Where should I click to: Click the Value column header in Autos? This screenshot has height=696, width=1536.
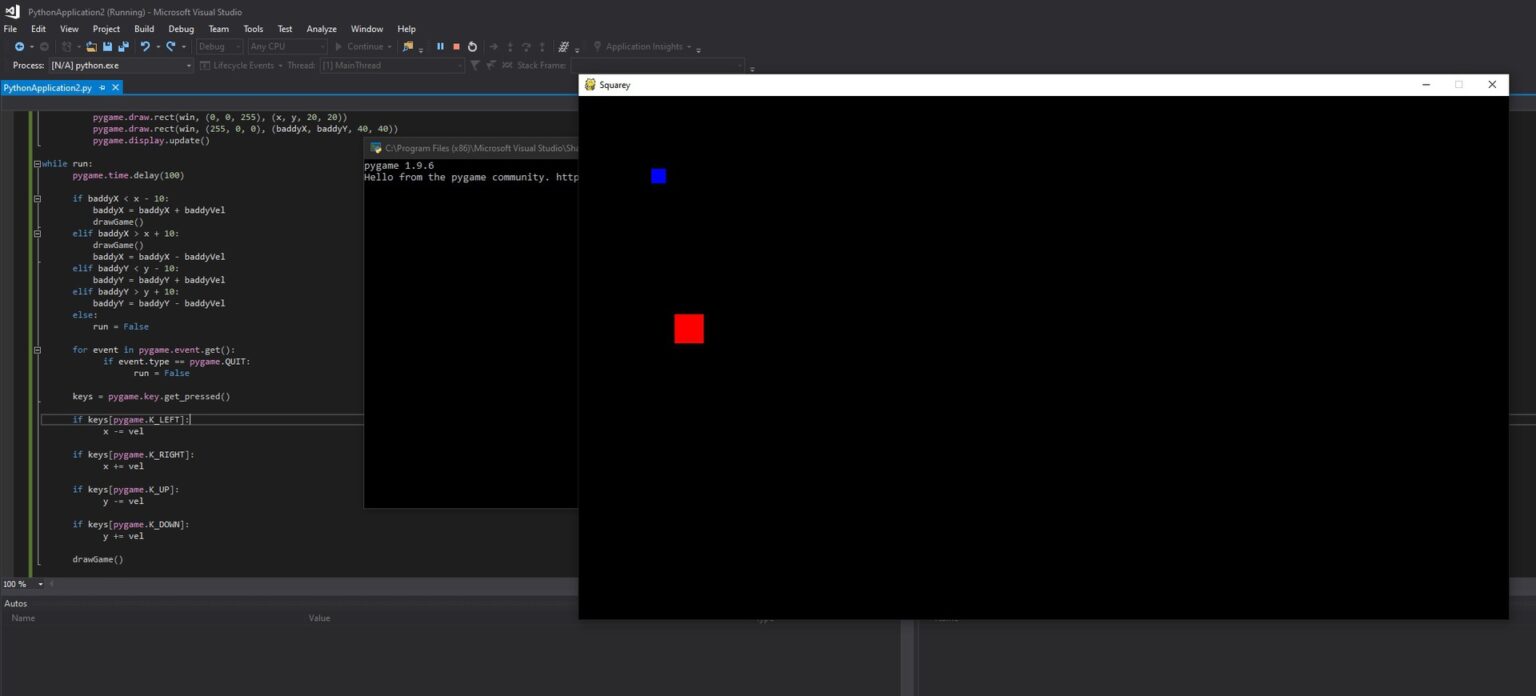(x=319, y=618)
